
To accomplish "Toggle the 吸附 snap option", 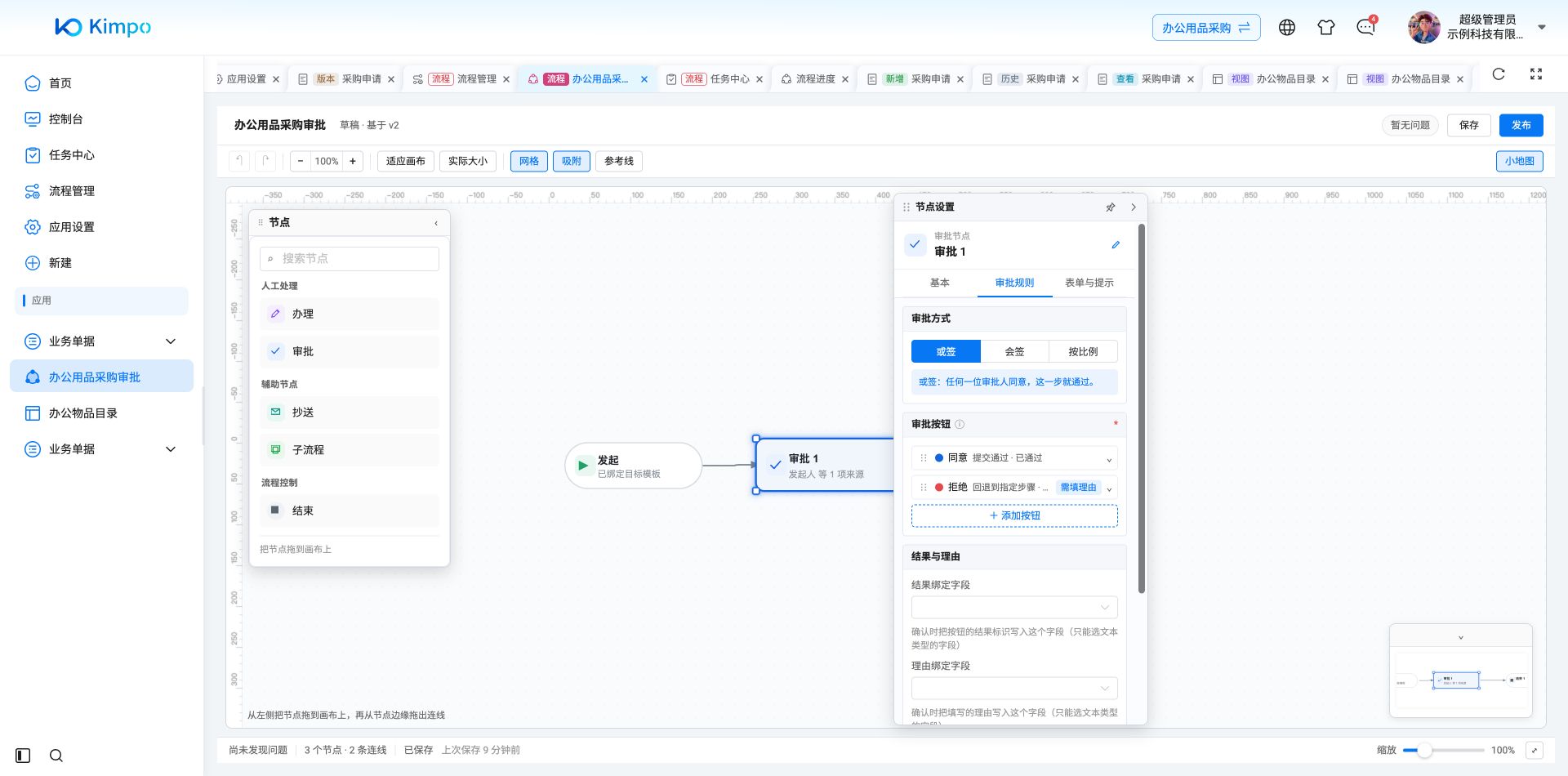I will (x=572, y=161).
